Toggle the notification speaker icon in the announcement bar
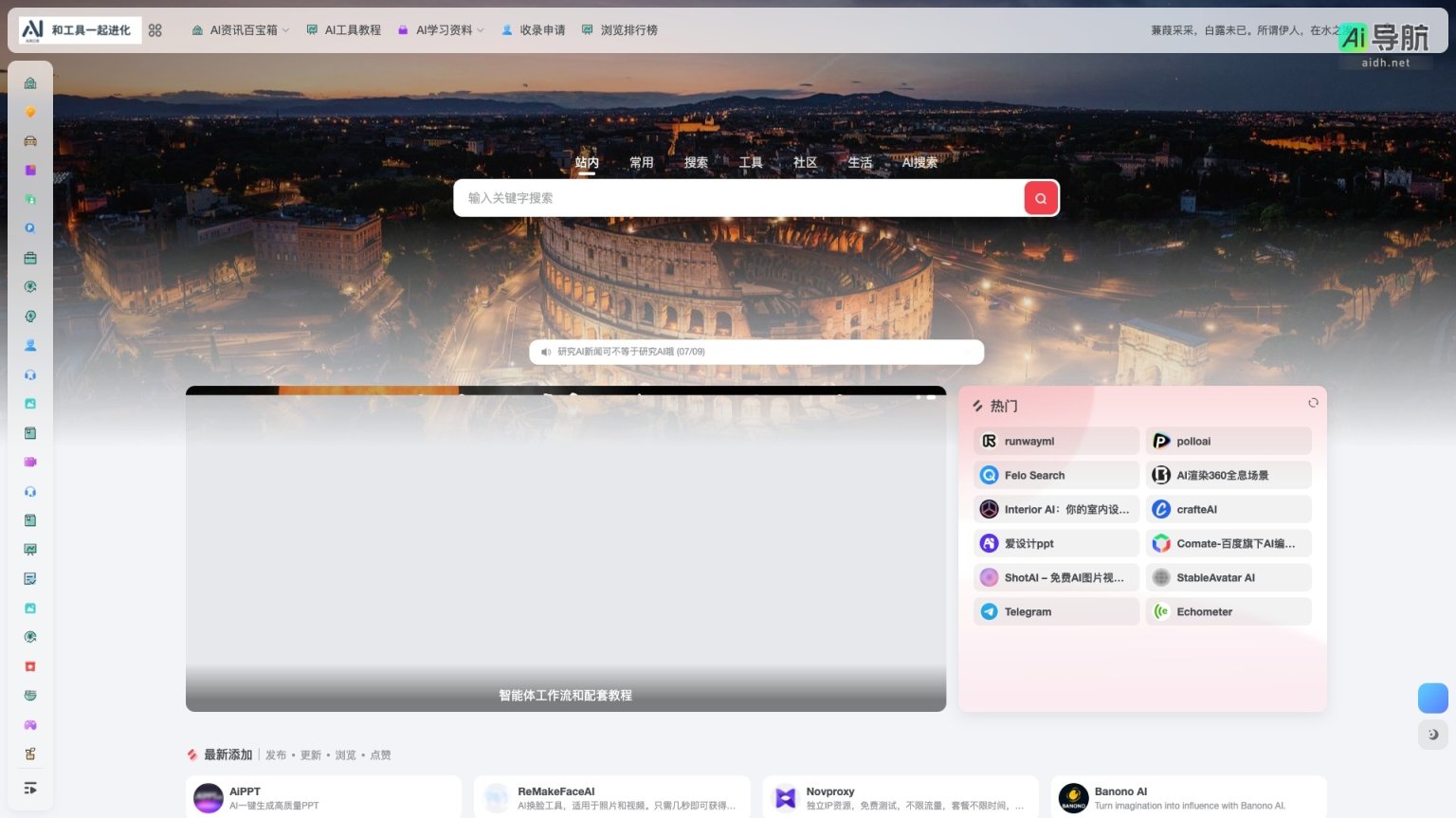1456x818 pixels. tap(545, 352)
